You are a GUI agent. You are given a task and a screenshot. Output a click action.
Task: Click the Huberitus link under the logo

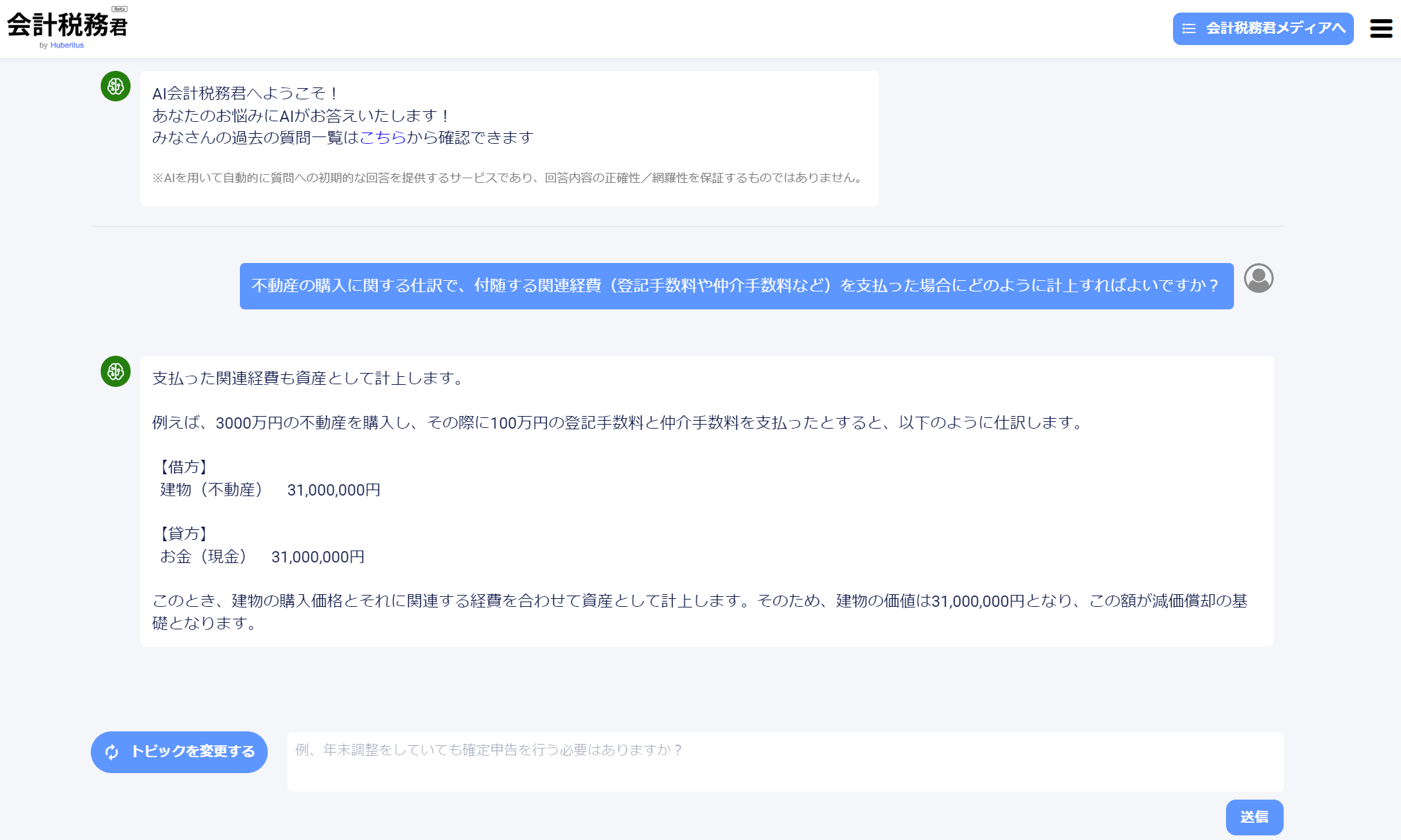click(67, 45)
